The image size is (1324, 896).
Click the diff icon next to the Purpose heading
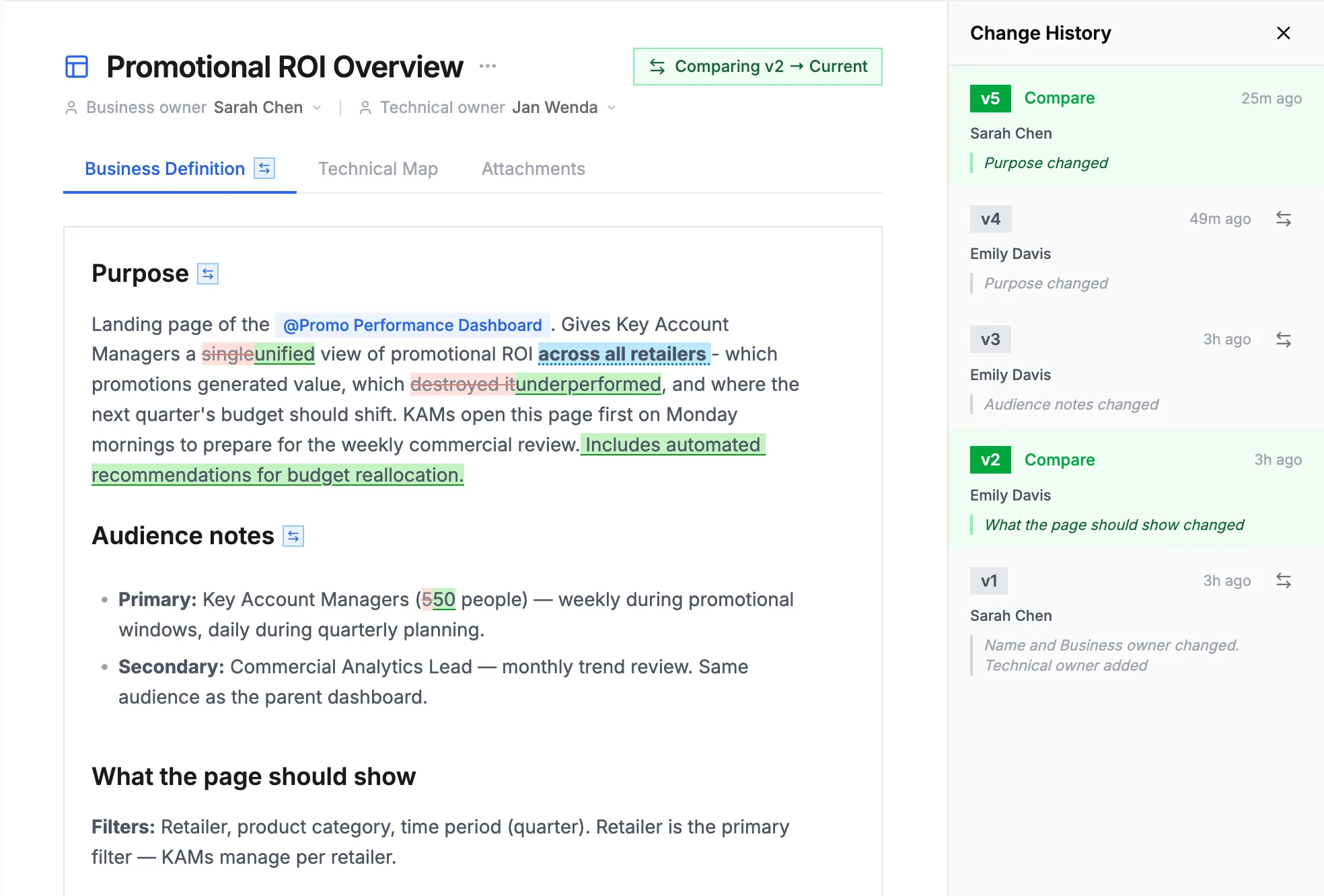click(x=208, y=274)
